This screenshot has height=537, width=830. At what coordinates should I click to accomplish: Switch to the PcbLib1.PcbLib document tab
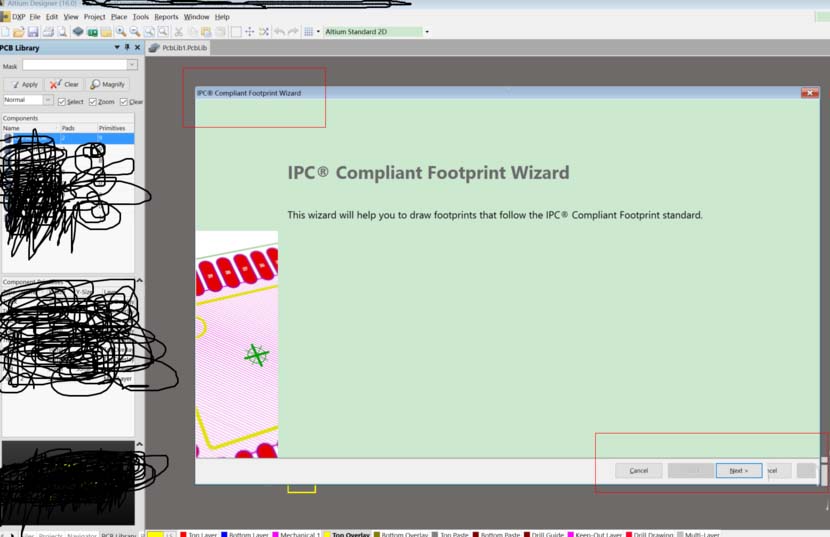click(178, 48)
